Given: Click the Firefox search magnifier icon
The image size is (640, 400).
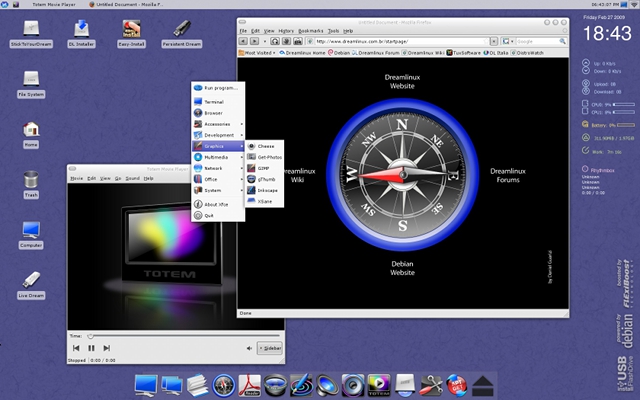Looking at the screenshot, I should [x=562, y=41].
